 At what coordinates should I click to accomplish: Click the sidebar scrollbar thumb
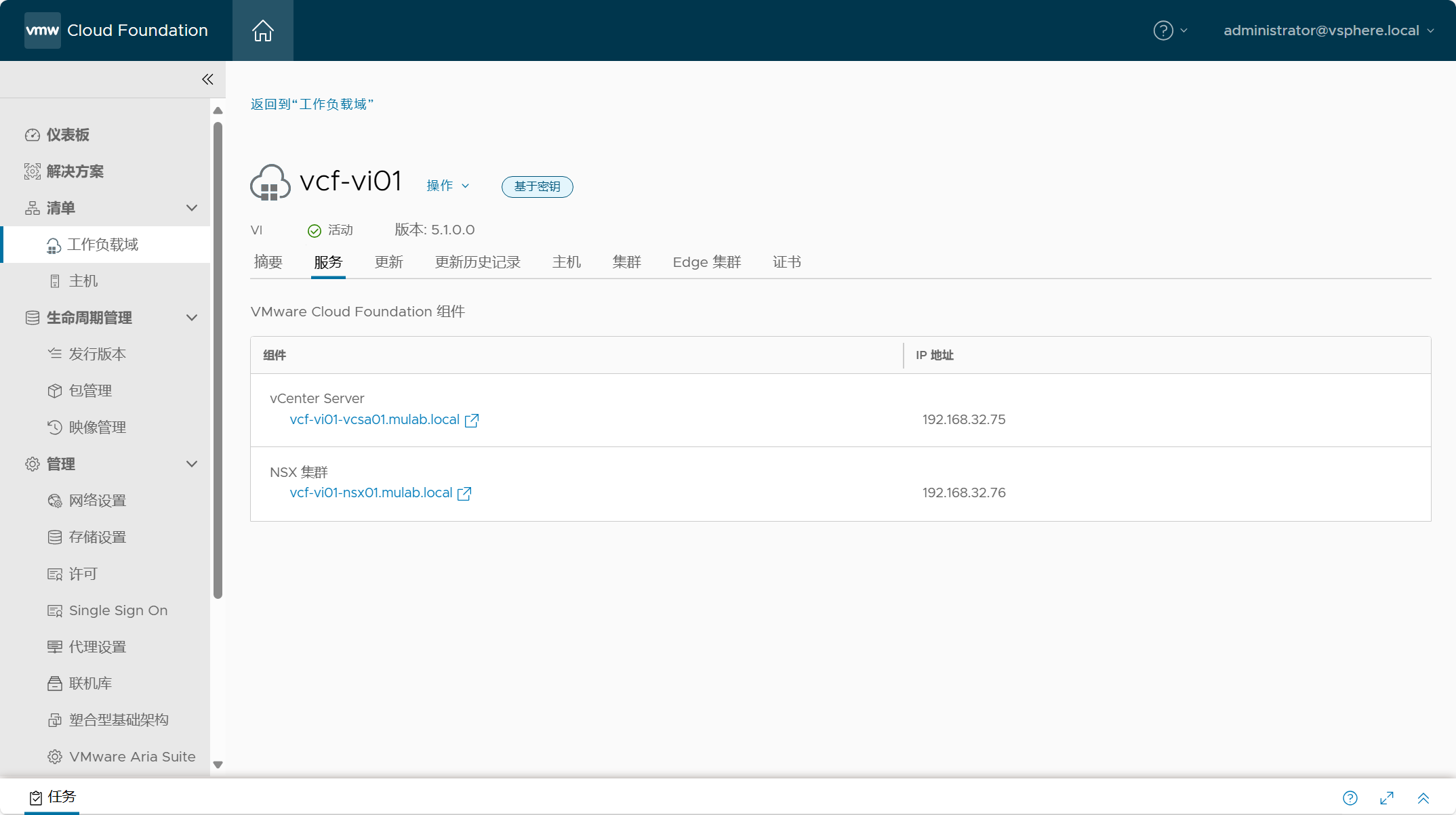[218, 360]
